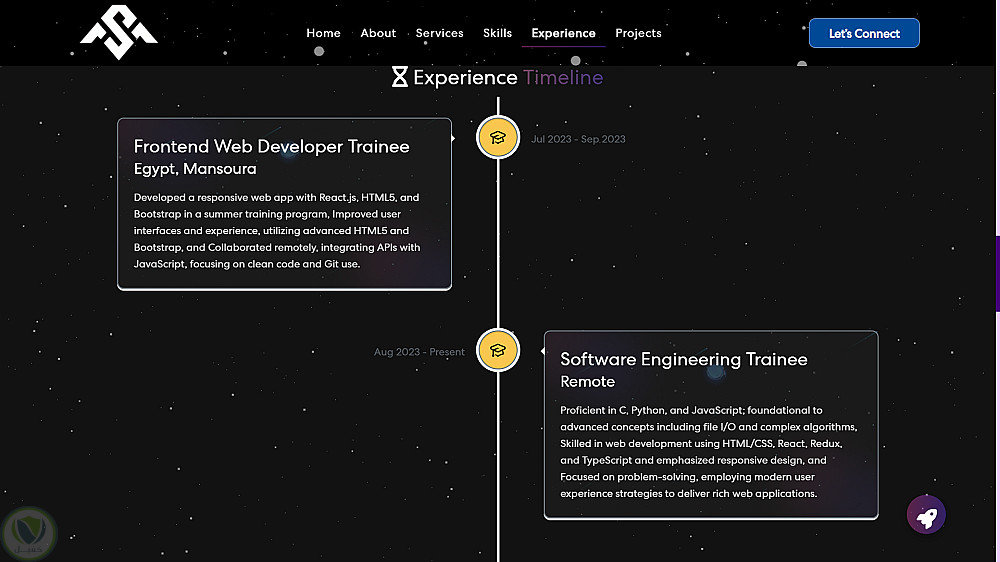Click graduation cap icon next to Jul 2023
The image size is (1000, 562).
[x=498, y=138]
